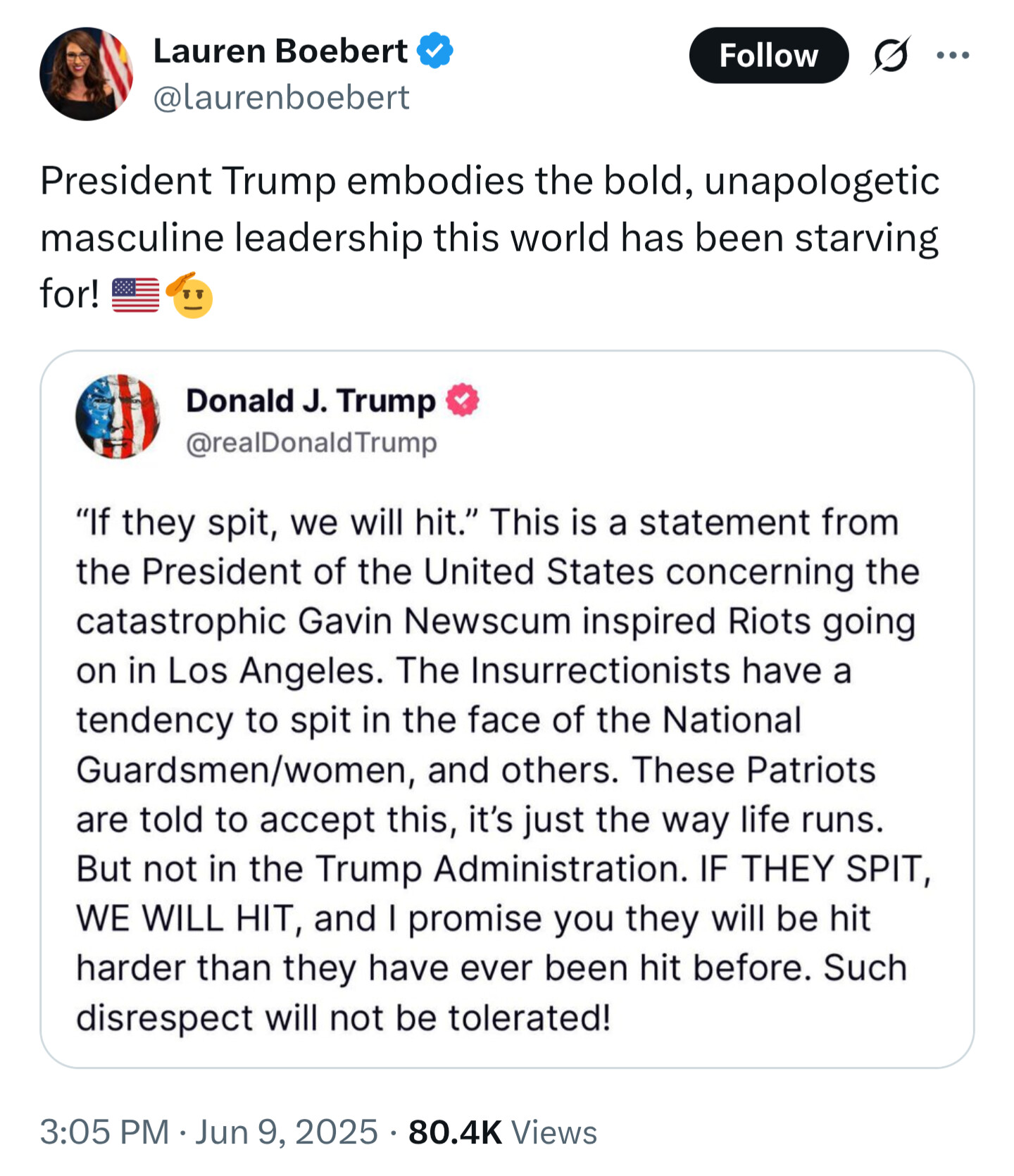
Task: Click the Lauren Boebert display name
Action: pos(280,51)
